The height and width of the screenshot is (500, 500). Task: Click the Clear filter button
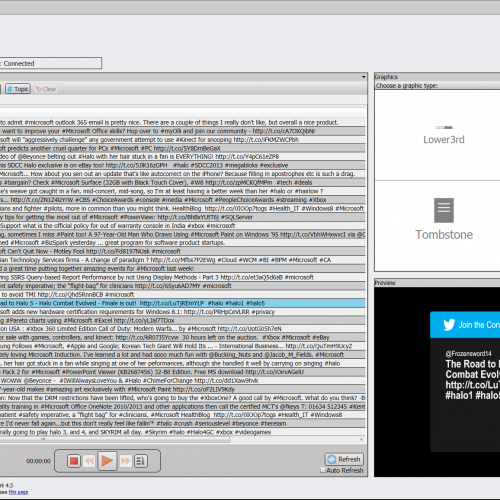pyautogui.click(x=46, y=89)
